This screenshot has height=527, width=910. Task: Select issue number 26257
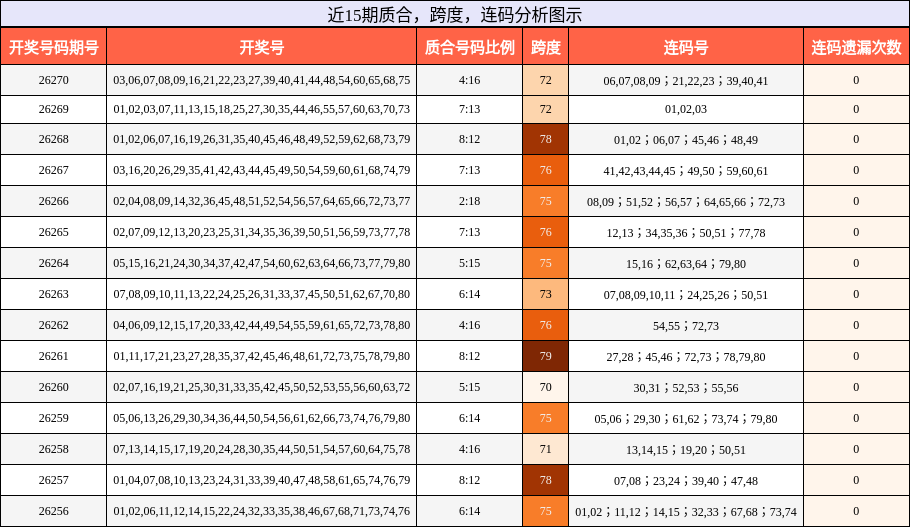tap(53, 481)
